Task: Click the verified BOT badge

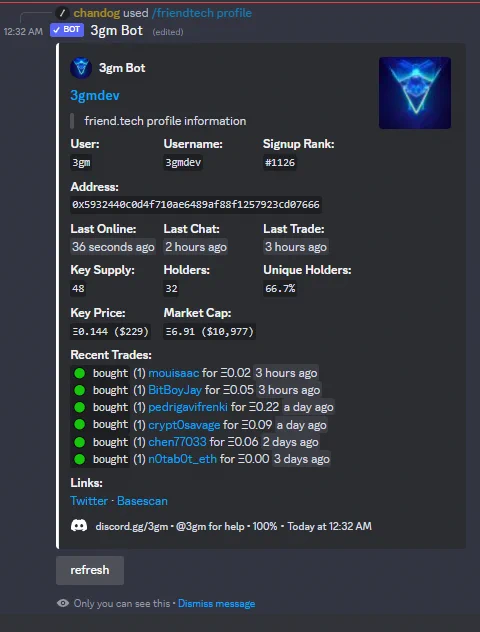Action: (x=67, y=30)
